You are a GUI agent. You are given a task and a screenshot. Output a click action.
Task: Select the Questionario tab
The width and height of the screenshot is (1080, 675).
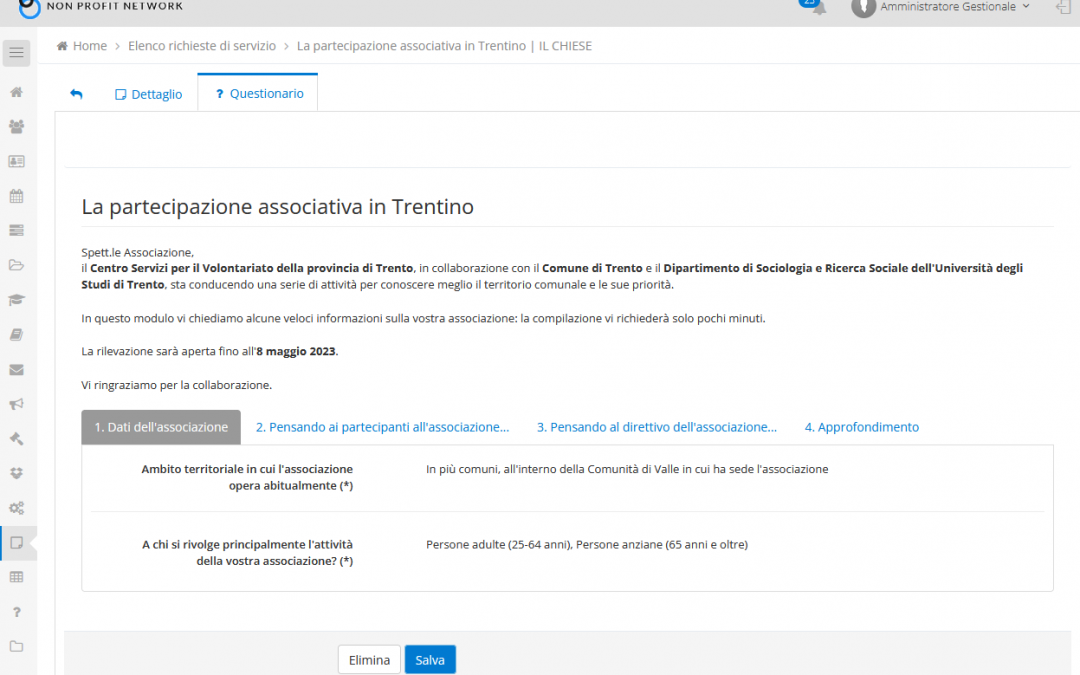tap(258, 93)
